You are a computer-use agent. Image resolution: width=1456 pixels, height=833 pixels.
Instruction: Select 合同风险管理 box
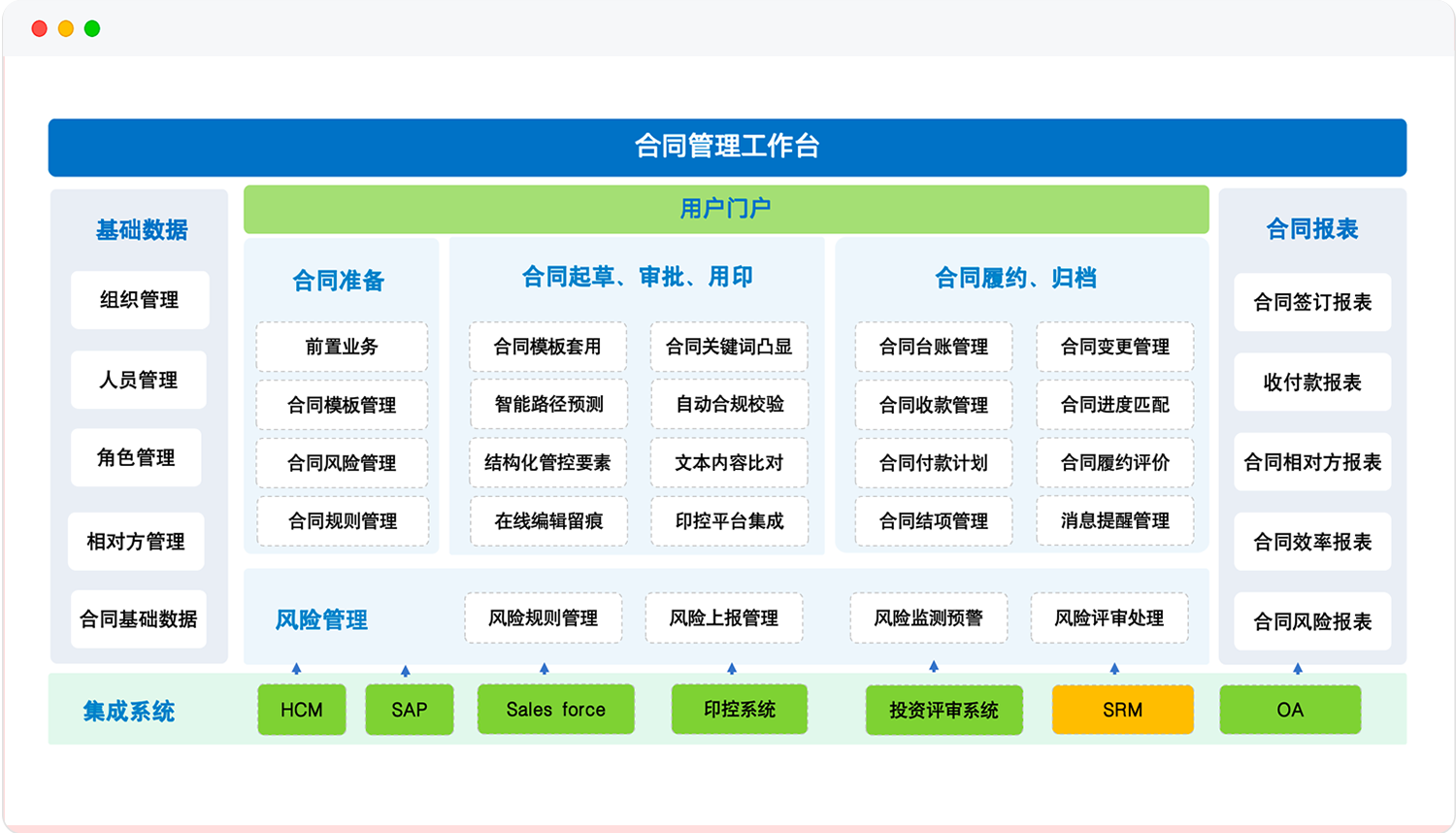(342, 463)
